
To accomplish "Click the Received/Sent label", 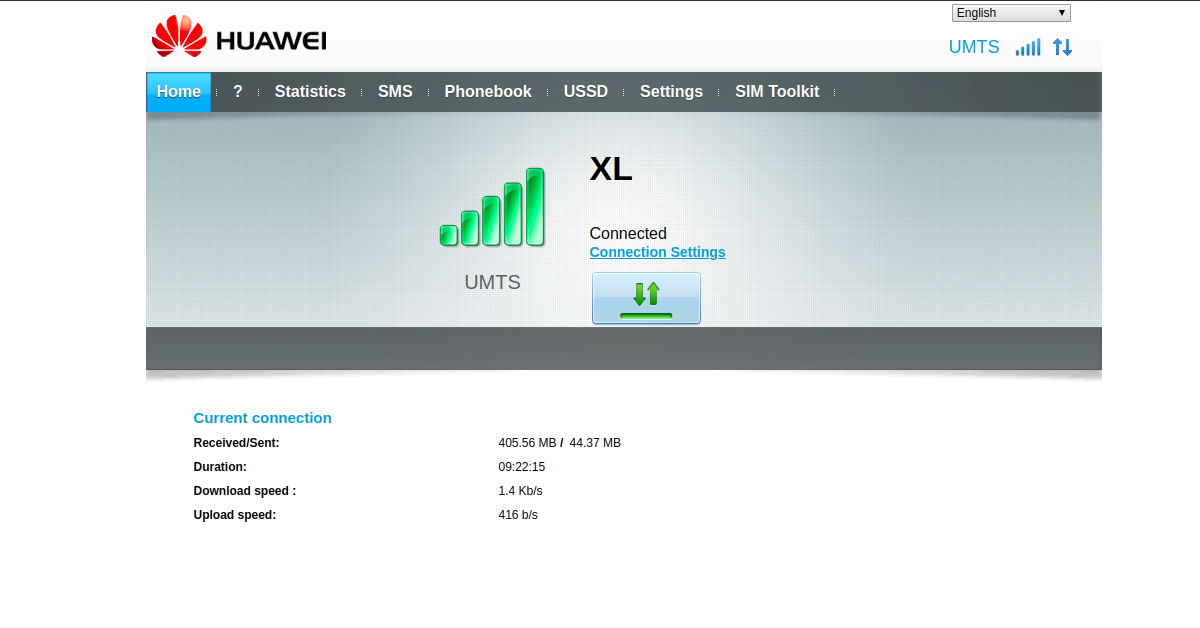I will [x=236, y=443].
